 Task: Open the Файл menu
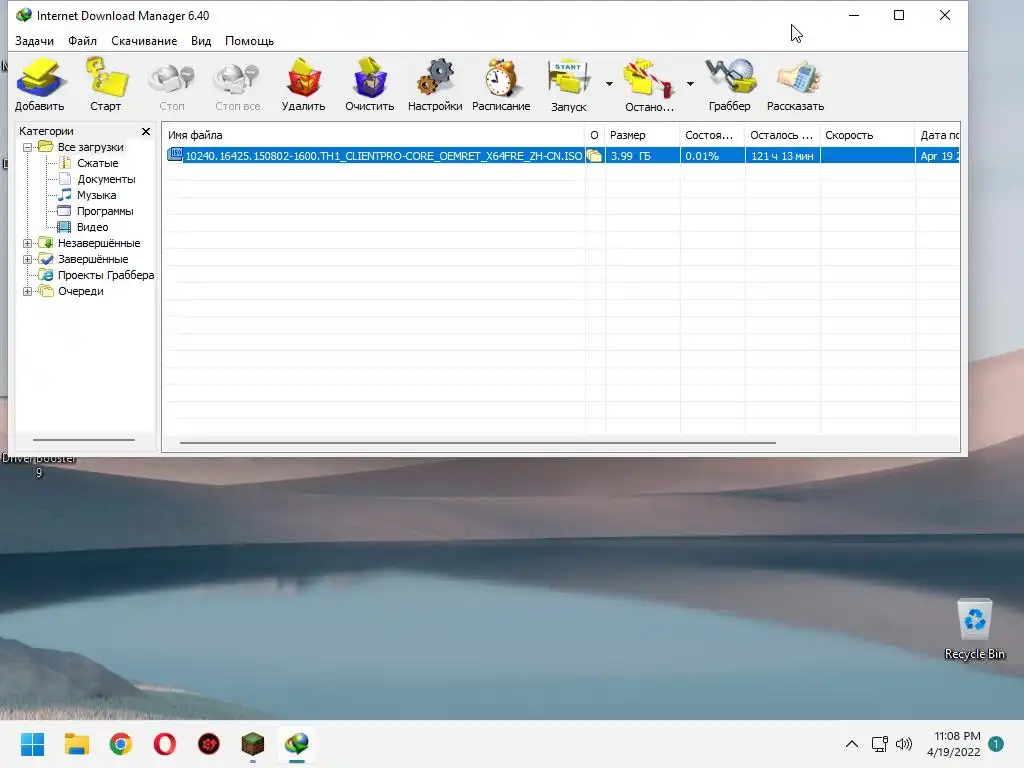[82, 40]
